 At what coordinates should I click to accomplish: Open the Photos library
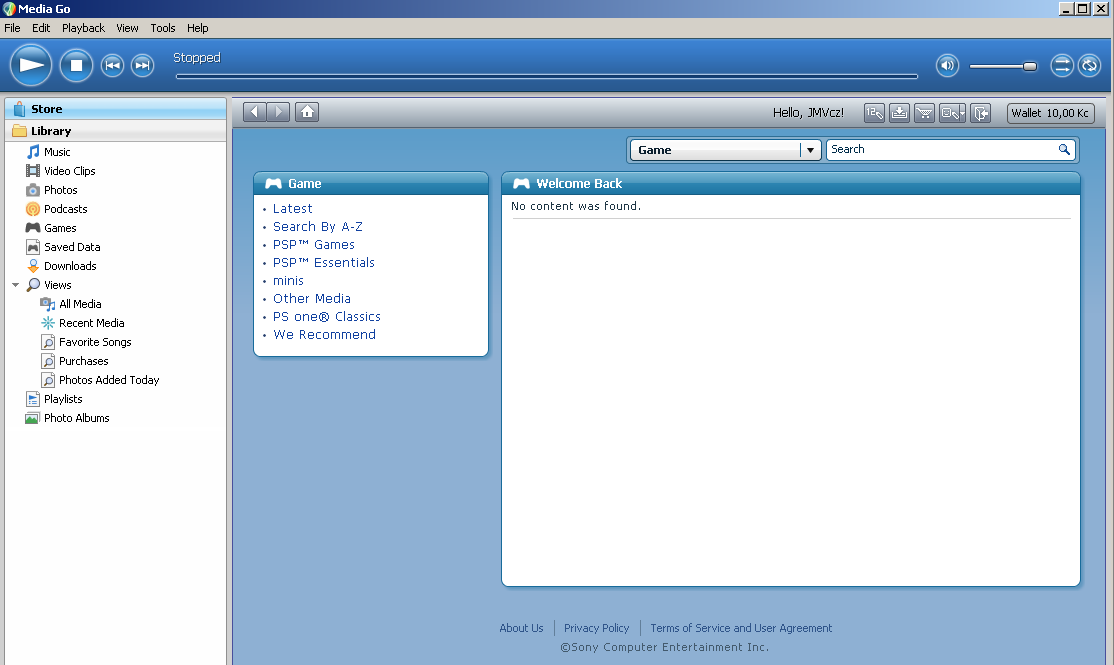coord(60,190)
